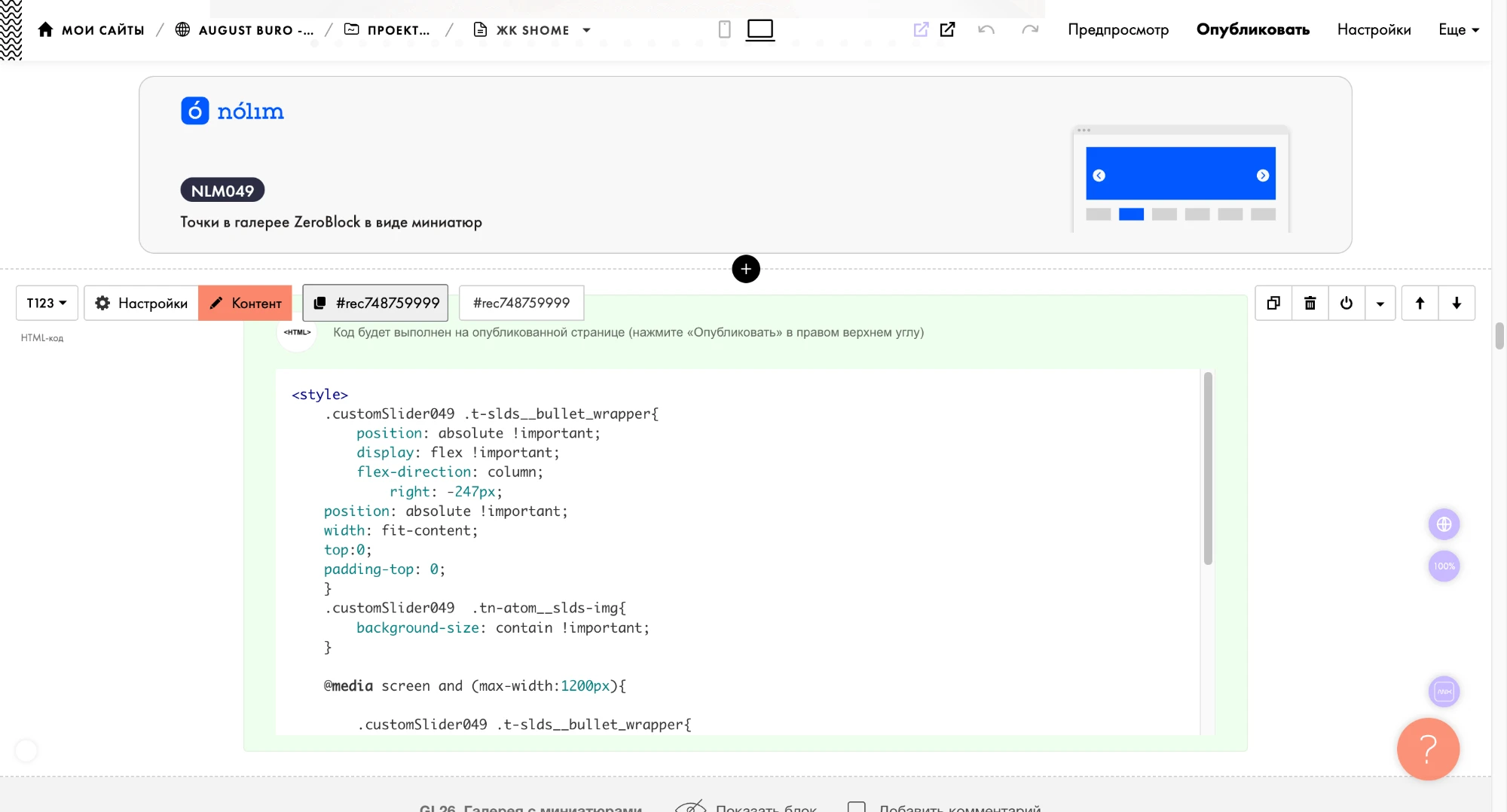Toggle block visibility with power icon
1507x812 pixels.
coord(1347,303)
